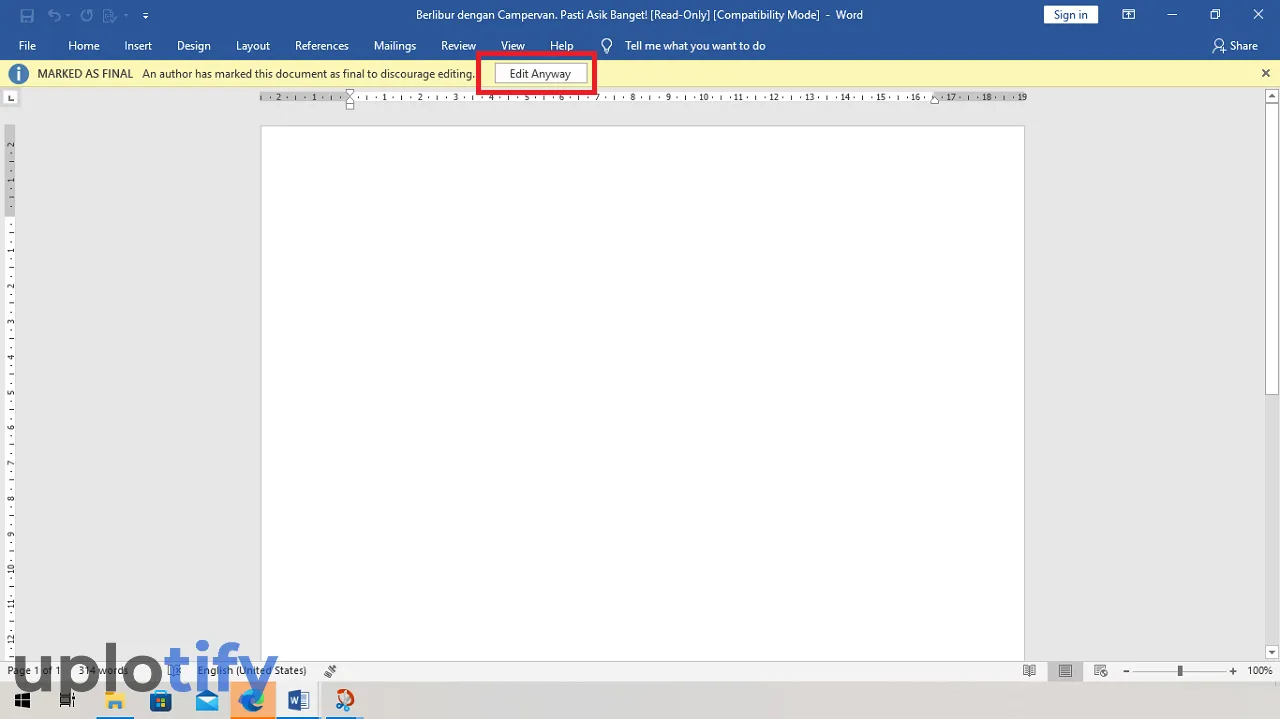Switch to Microsoft Edge on the taskbar
Viewport: 1280px width, 719px height.
point(253,700)
